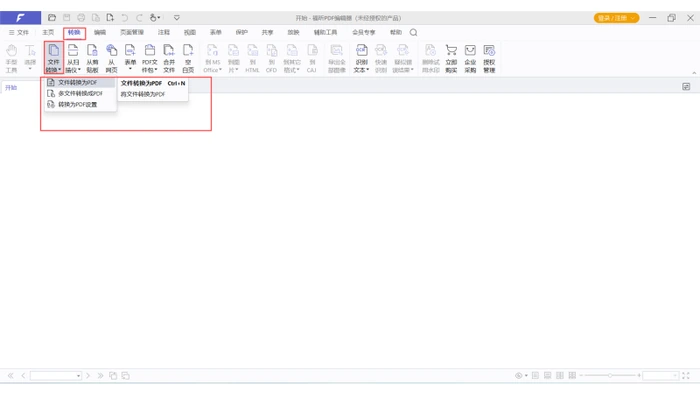The image size is (700, 395).
Task: Go to last page with double-right arrow
Action: 100,376
